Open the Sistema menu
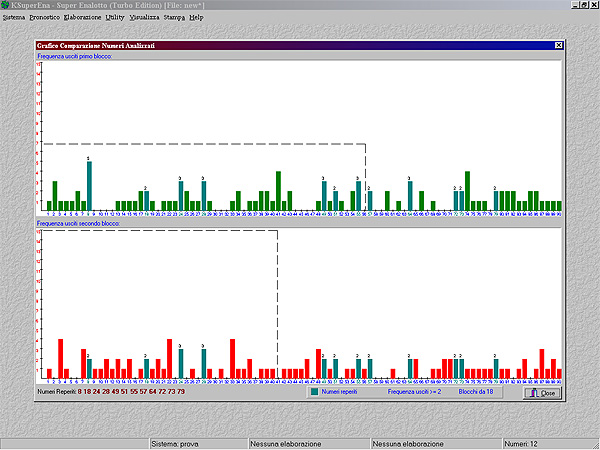The width and height of the screenshot is (600, 450). coord(14,18)
